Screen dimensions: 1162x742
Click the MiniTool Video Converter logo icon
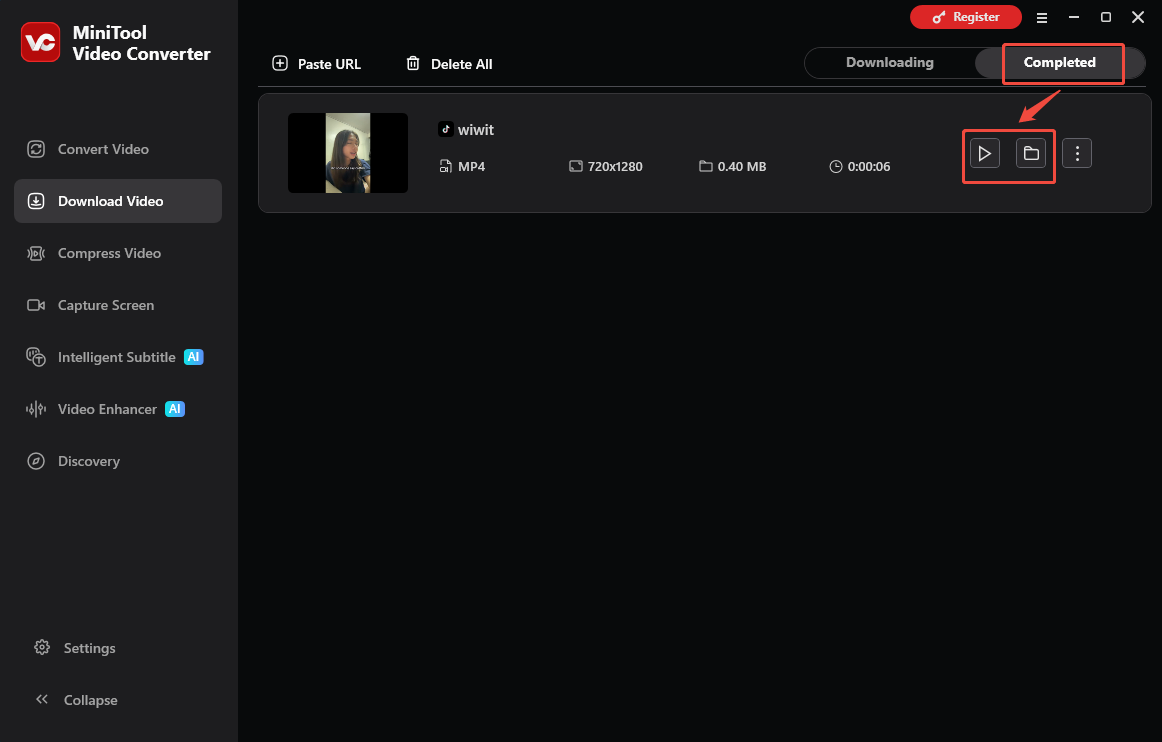[41, 42]
